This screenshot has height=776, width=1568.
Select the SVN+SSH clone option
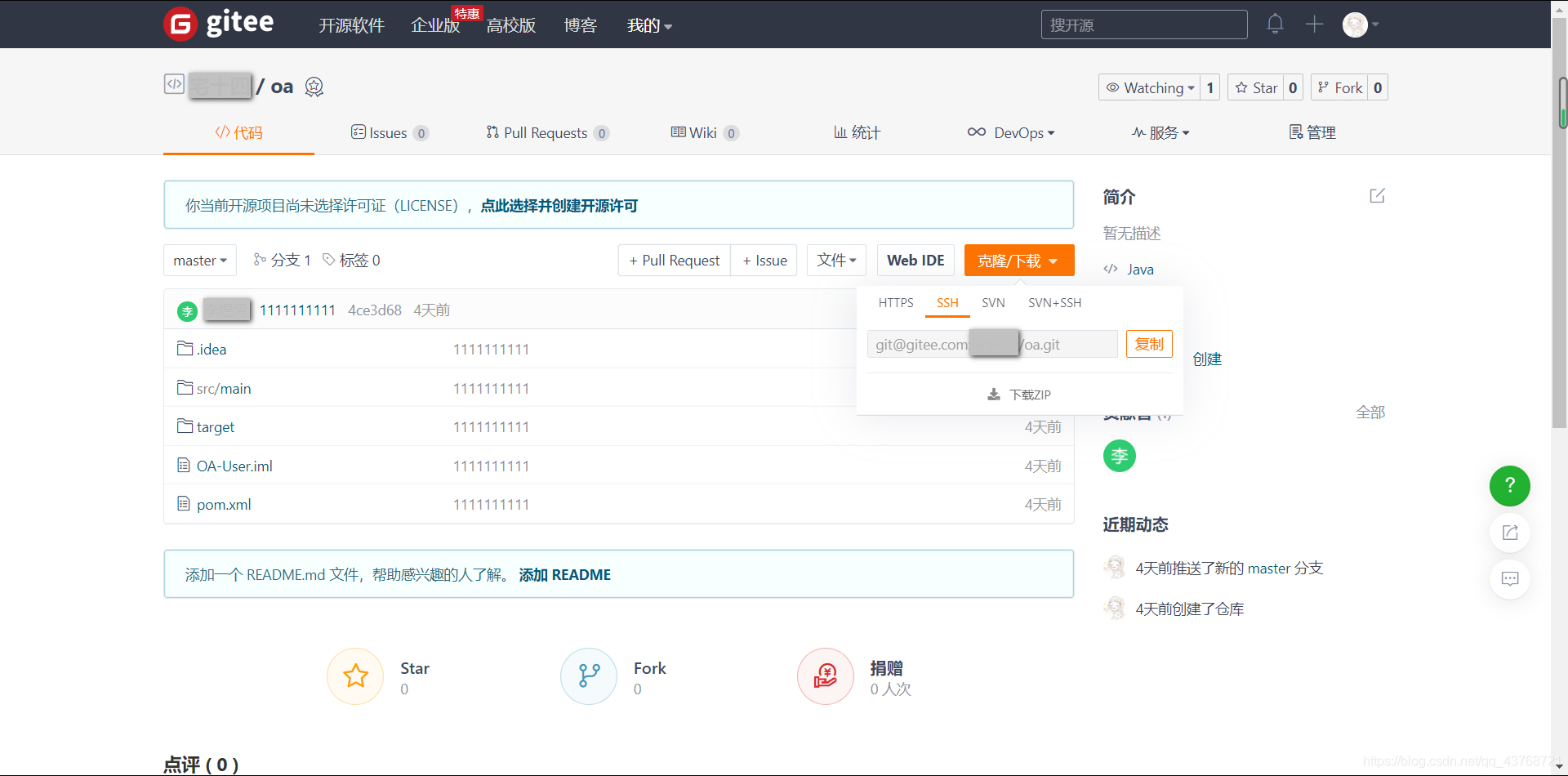tap(1054, 303)
